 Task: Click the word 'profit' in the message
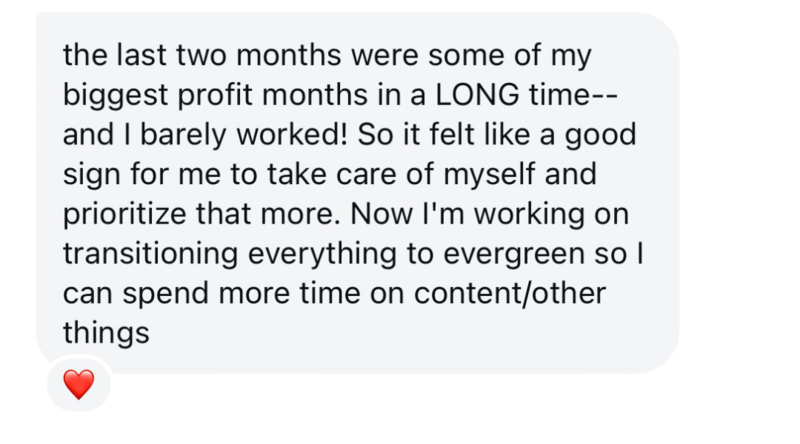[x=215, y=96]
